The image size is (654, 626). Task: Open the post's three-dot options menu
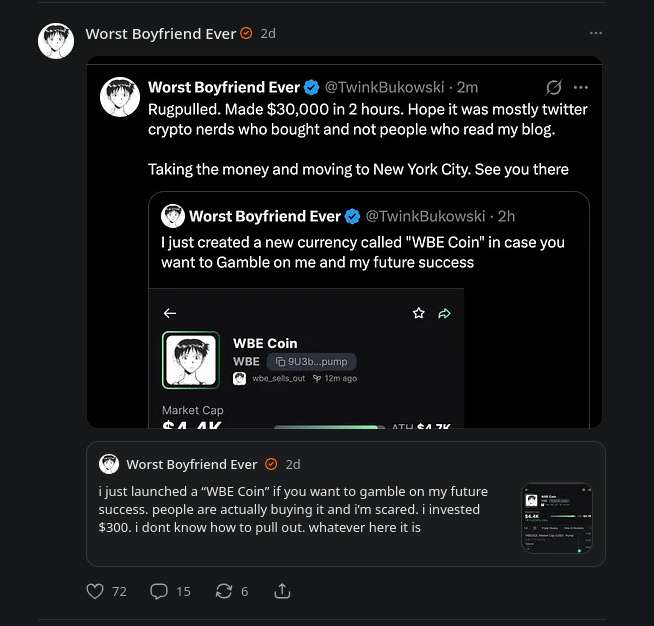[x=596, y=33]
